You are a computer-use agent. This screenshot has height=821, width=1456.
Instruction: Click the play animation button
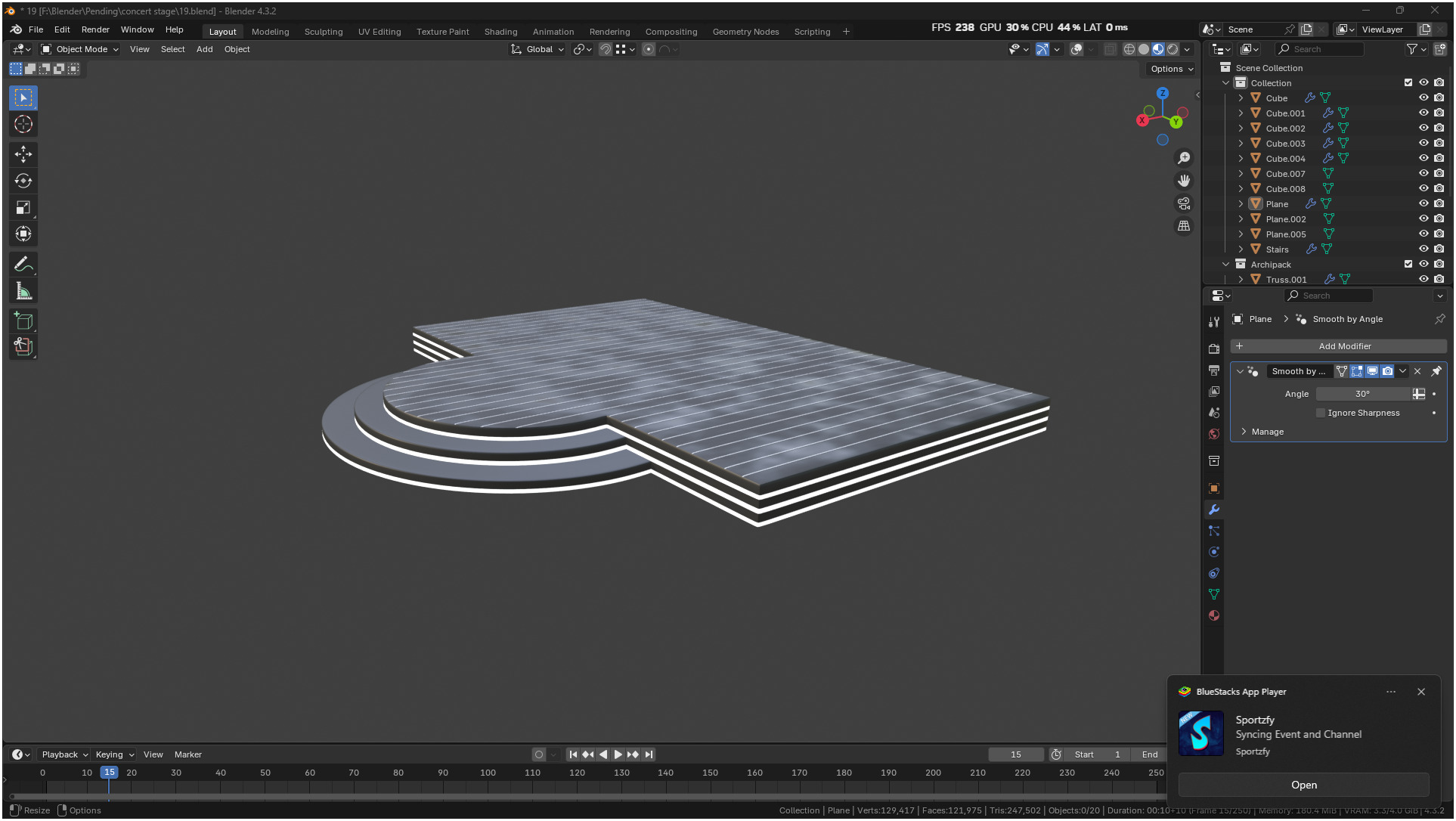click(618, 754)
